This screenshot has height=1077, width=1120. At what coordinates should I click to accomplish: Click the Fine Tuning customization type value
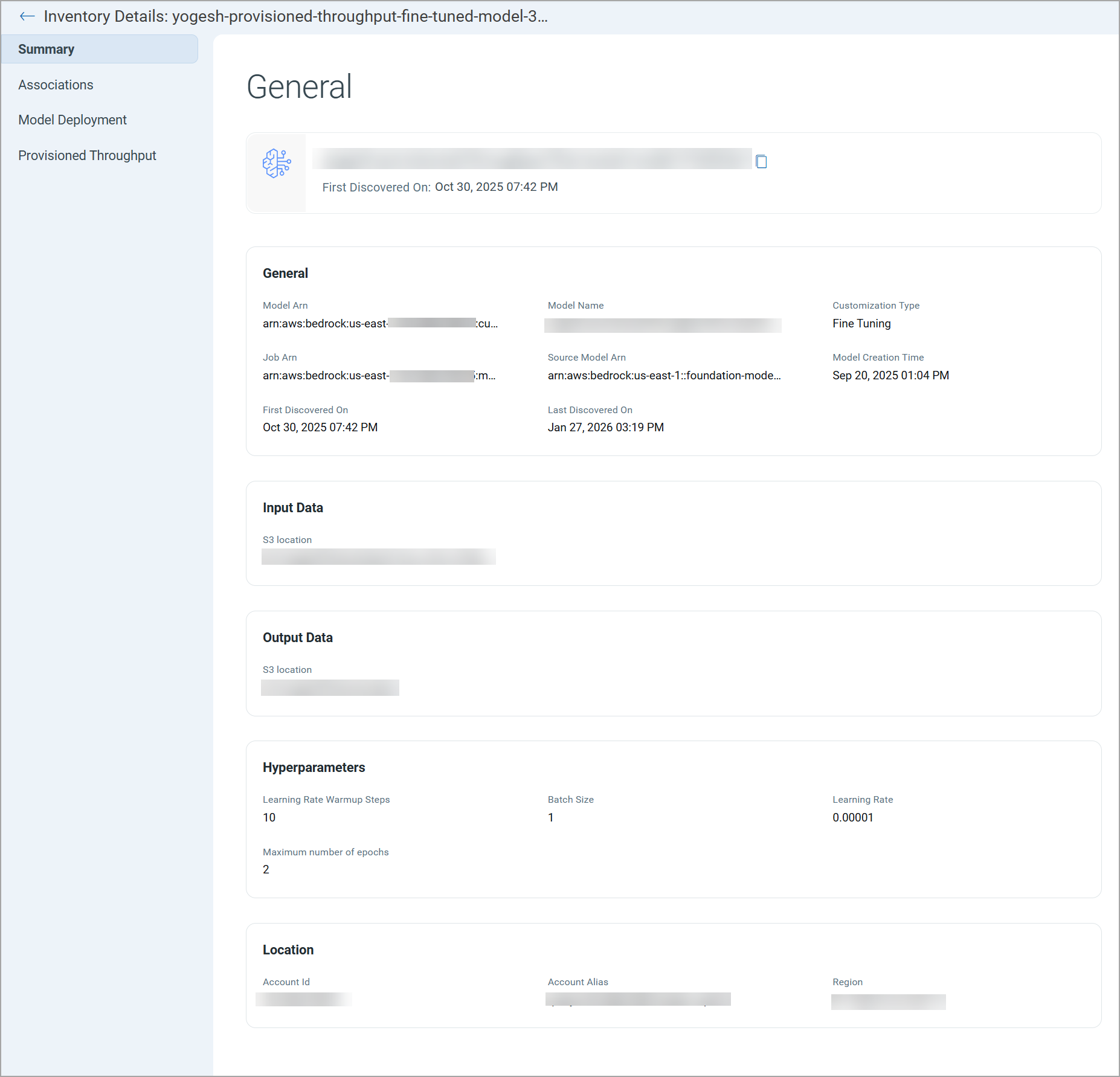click(x=861, y=323)
